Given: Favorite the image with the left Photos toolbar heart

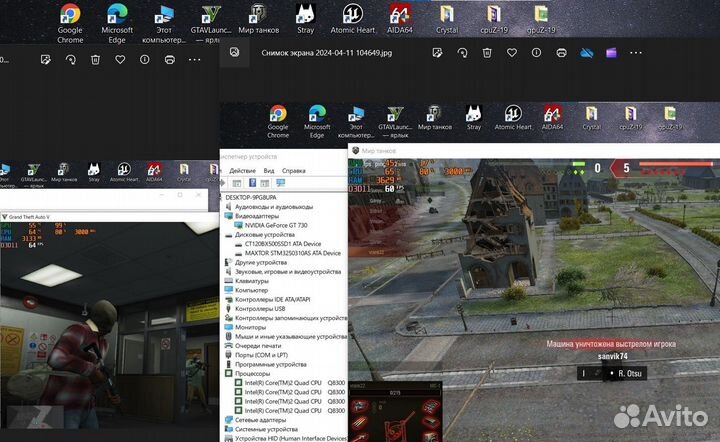Looking at the screenshot, I should click(x=120, y=60).
